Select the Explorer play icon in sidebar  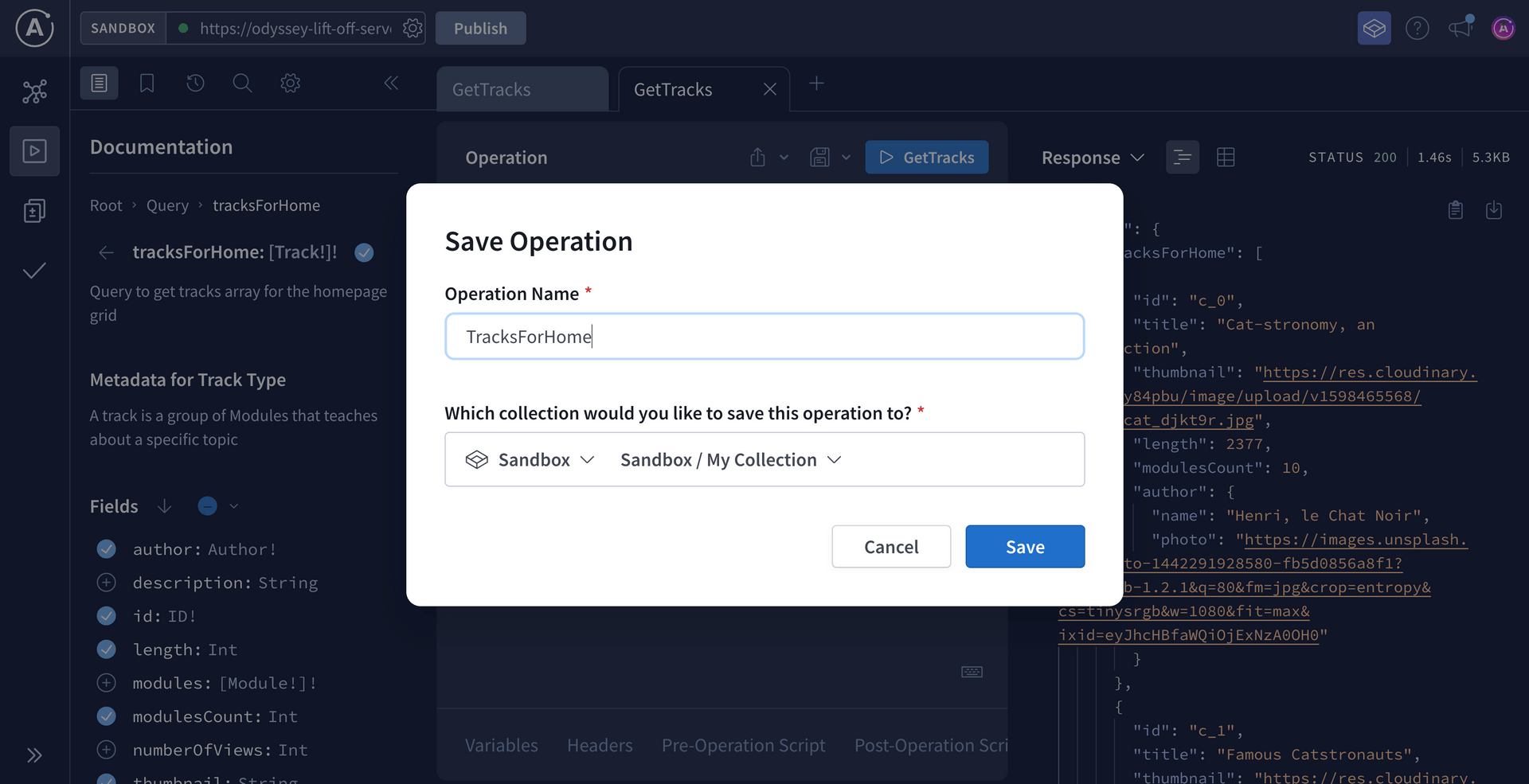pyautogui.click(x=34, y=150)
